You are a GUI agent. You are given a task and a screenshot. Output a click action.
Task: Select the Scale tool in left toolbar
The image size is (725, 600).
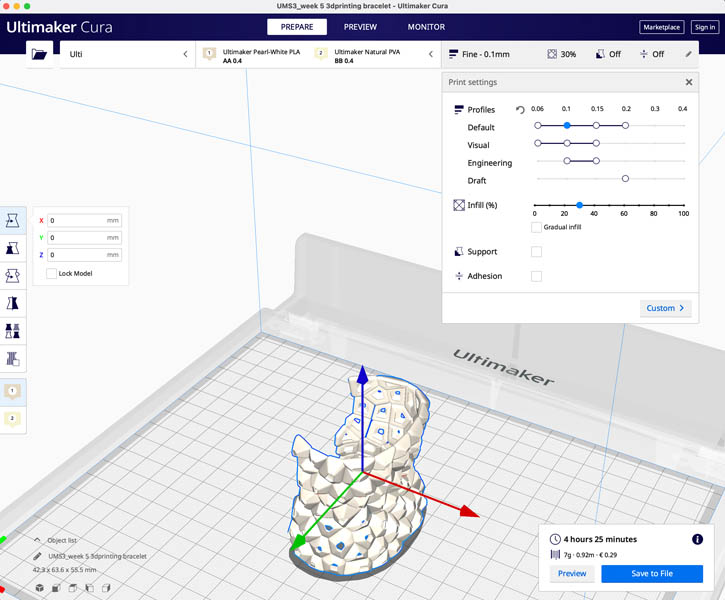click(x=12, y=248)
